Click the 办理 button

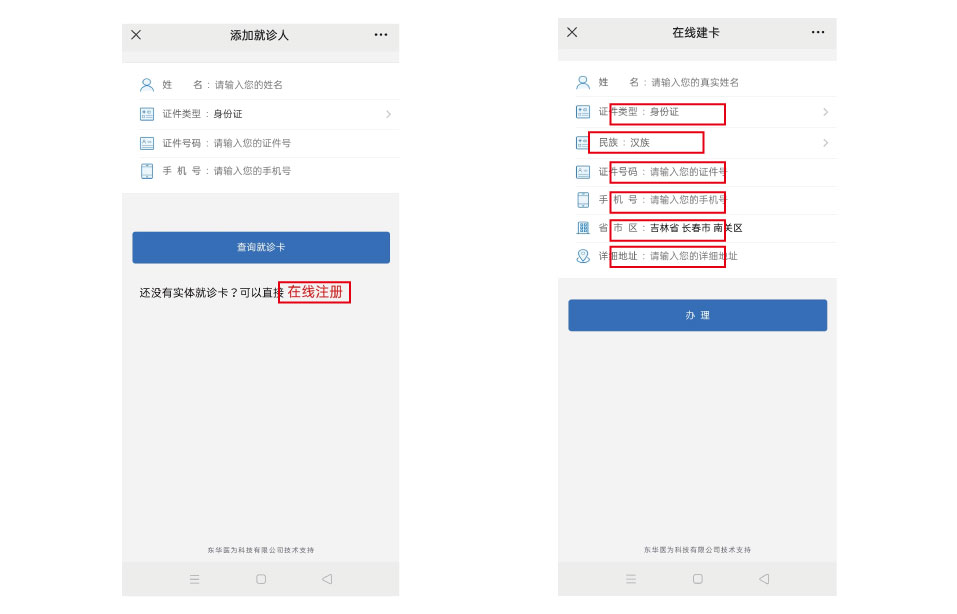point(698,315)
